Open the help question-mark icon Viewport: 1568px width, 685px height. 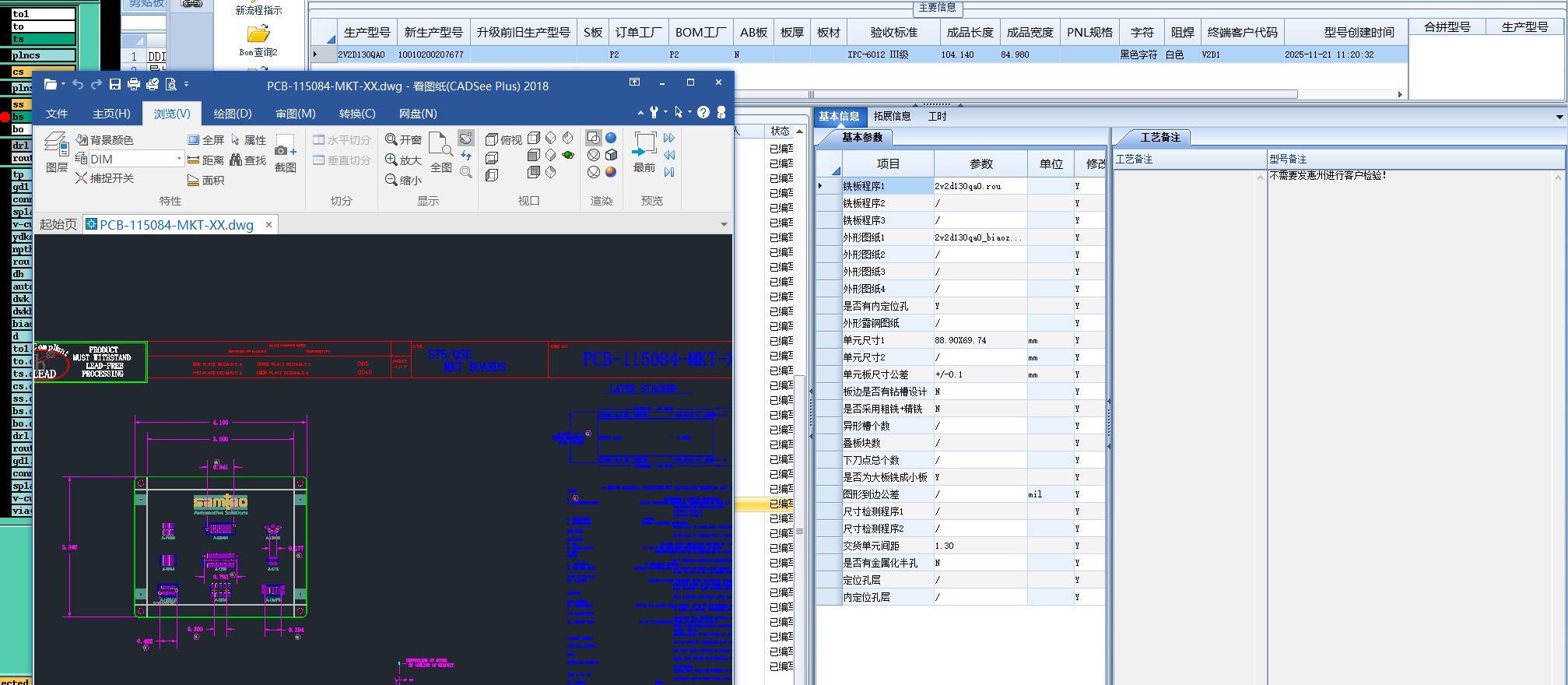tap(703, 112)
